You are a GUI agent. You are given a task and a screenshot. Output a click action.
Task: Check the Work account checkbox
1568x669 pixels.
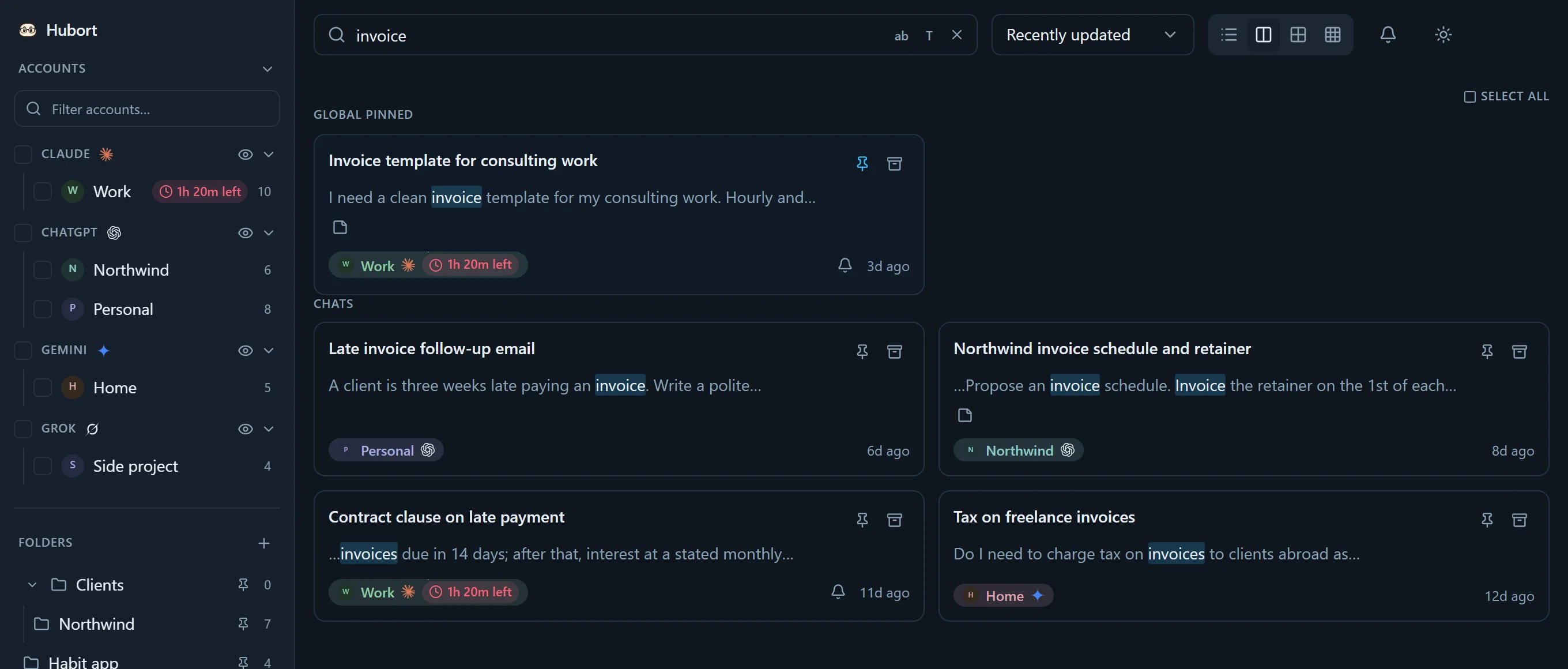tap(43, 191)
